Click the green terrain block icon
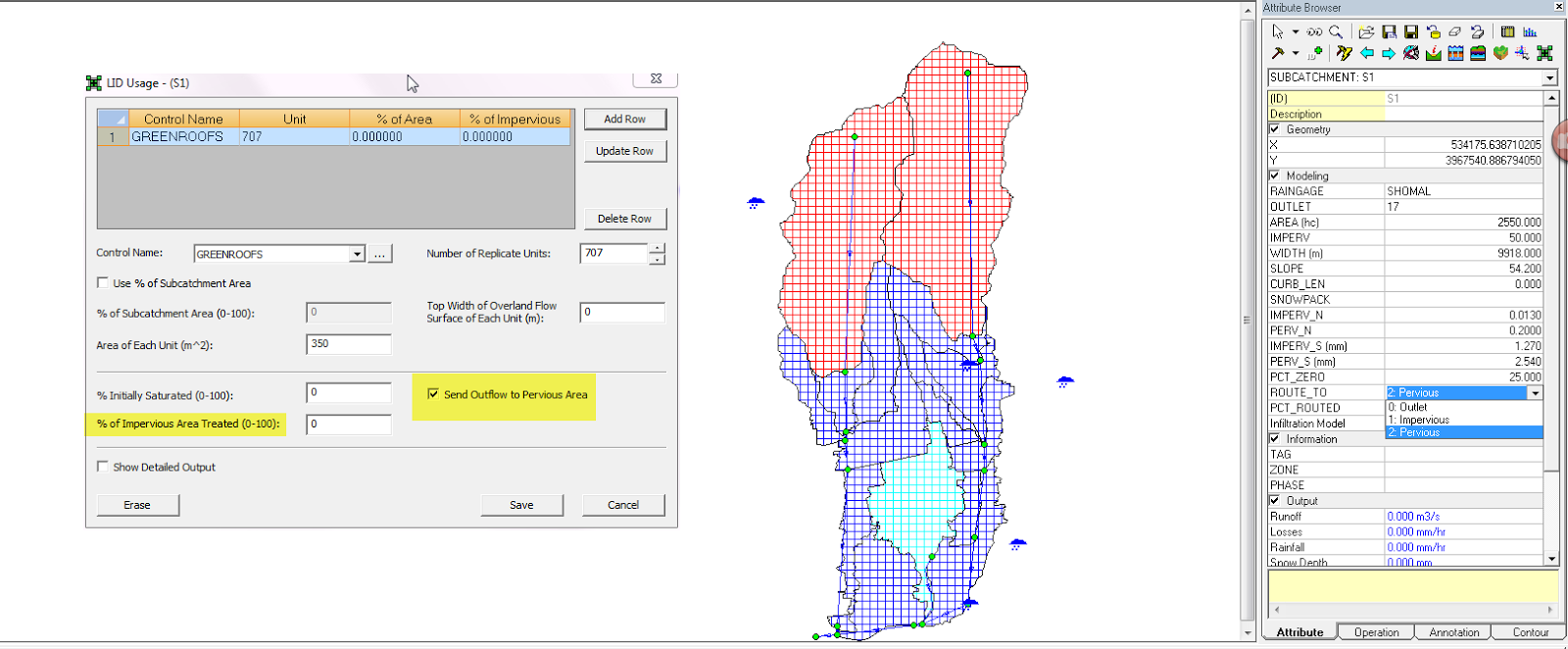 [1500, 53]
